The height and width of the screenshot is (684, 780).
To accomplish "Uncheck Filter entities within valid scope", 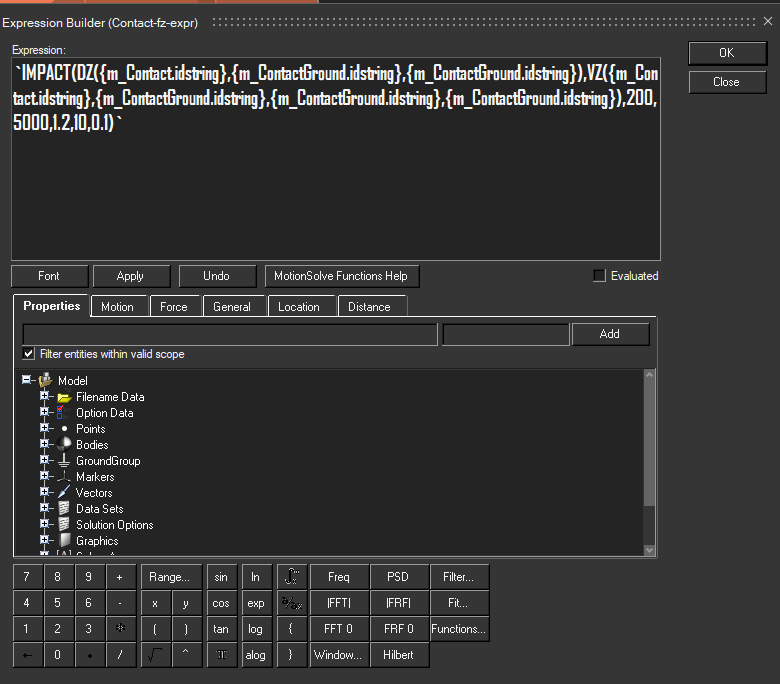I will 29,354.
